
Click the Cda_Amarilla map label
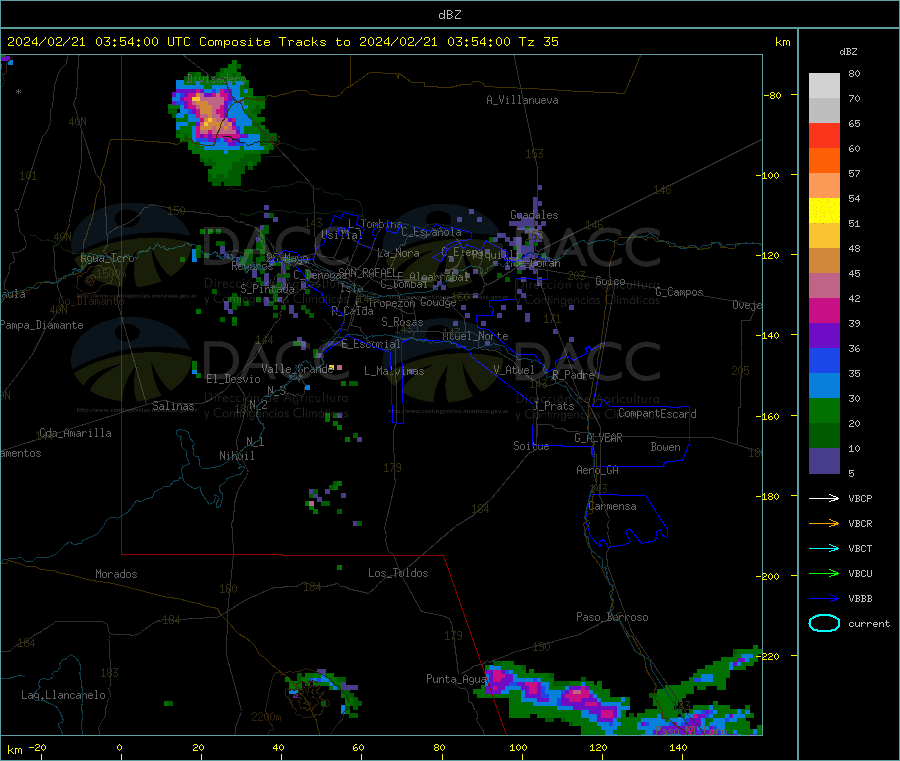point(75,433)
